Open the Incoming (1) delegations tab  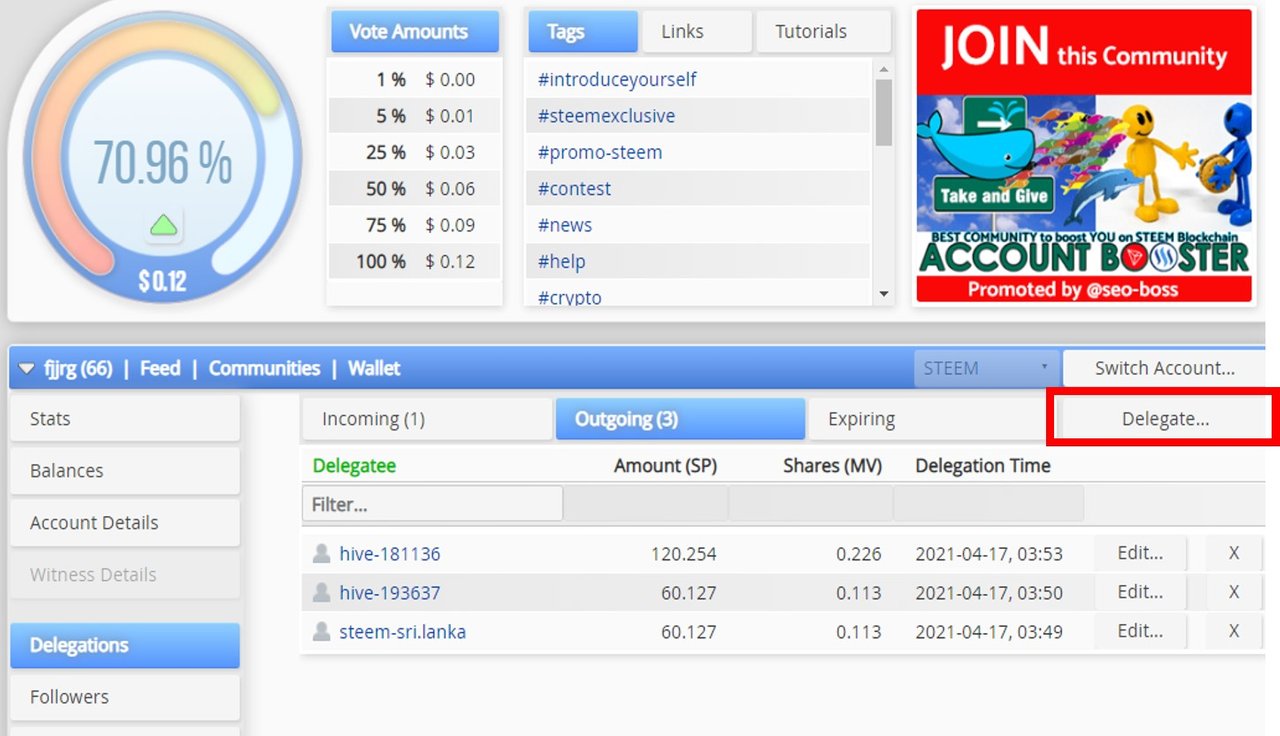pos(427,419)
